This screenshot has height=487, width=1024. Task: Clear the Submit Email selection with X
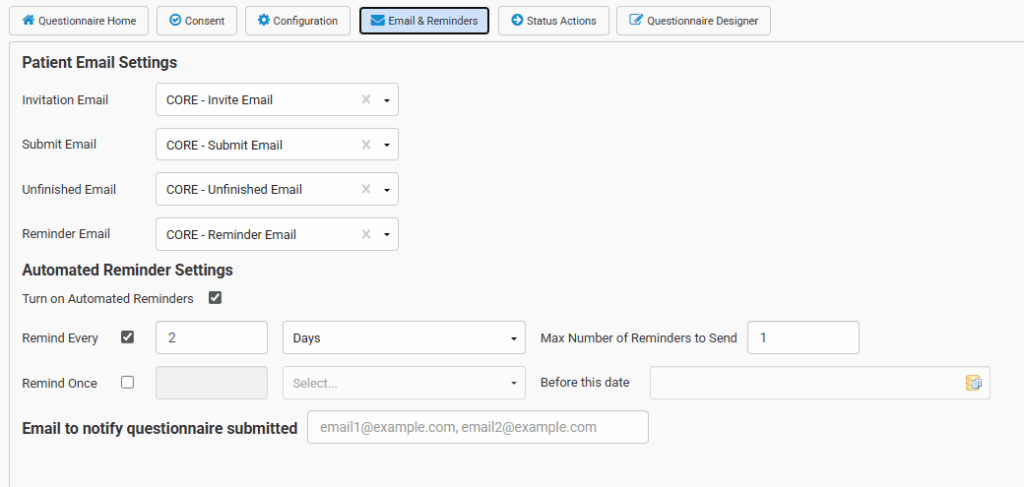click(x=366, y=145)
